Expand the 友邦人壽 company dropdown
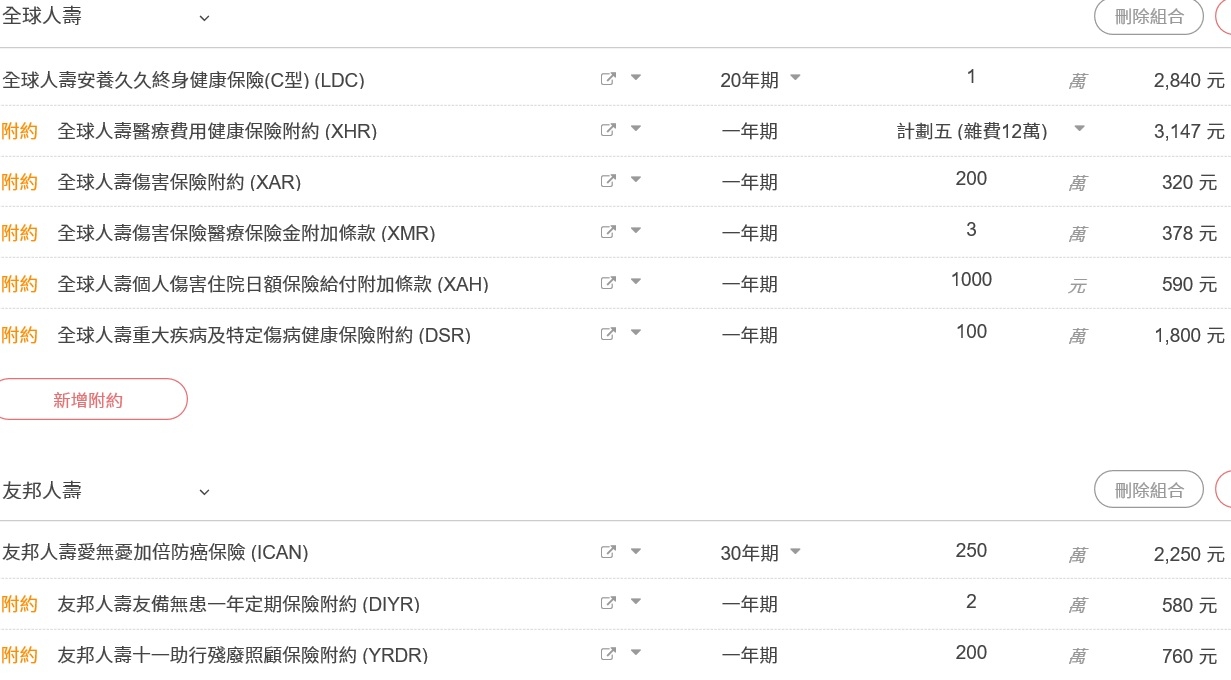 [x=204, y=491]
